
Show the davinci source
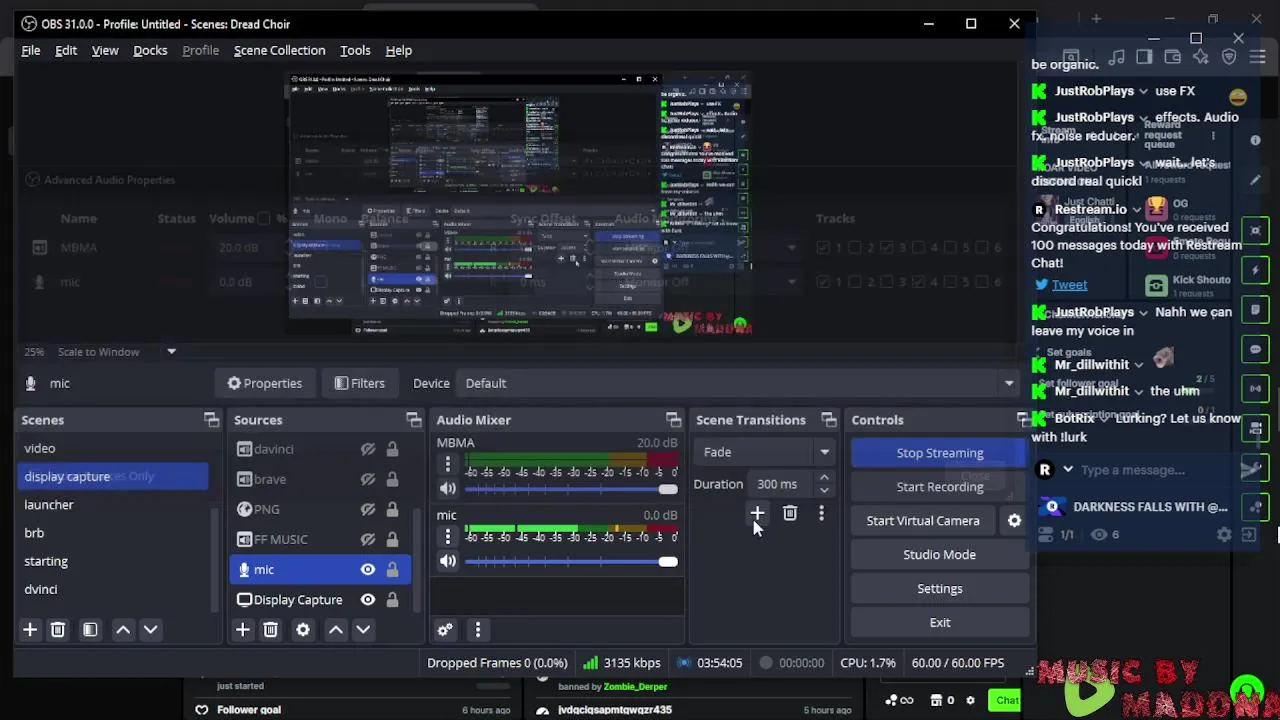pyautogui.click(x=368, y=449)
